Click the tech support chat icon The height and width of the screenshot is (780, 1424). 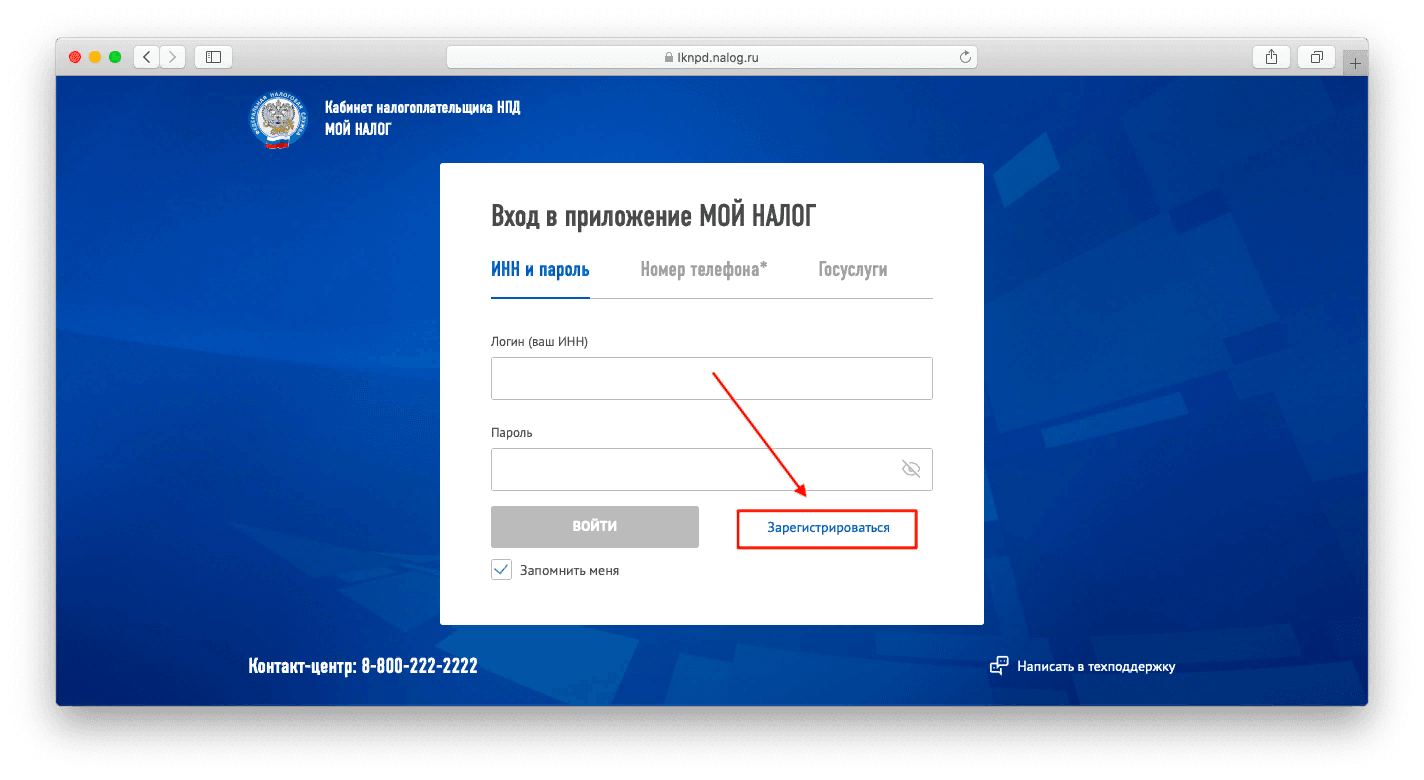pyautogui.click(x=999, y=666)
